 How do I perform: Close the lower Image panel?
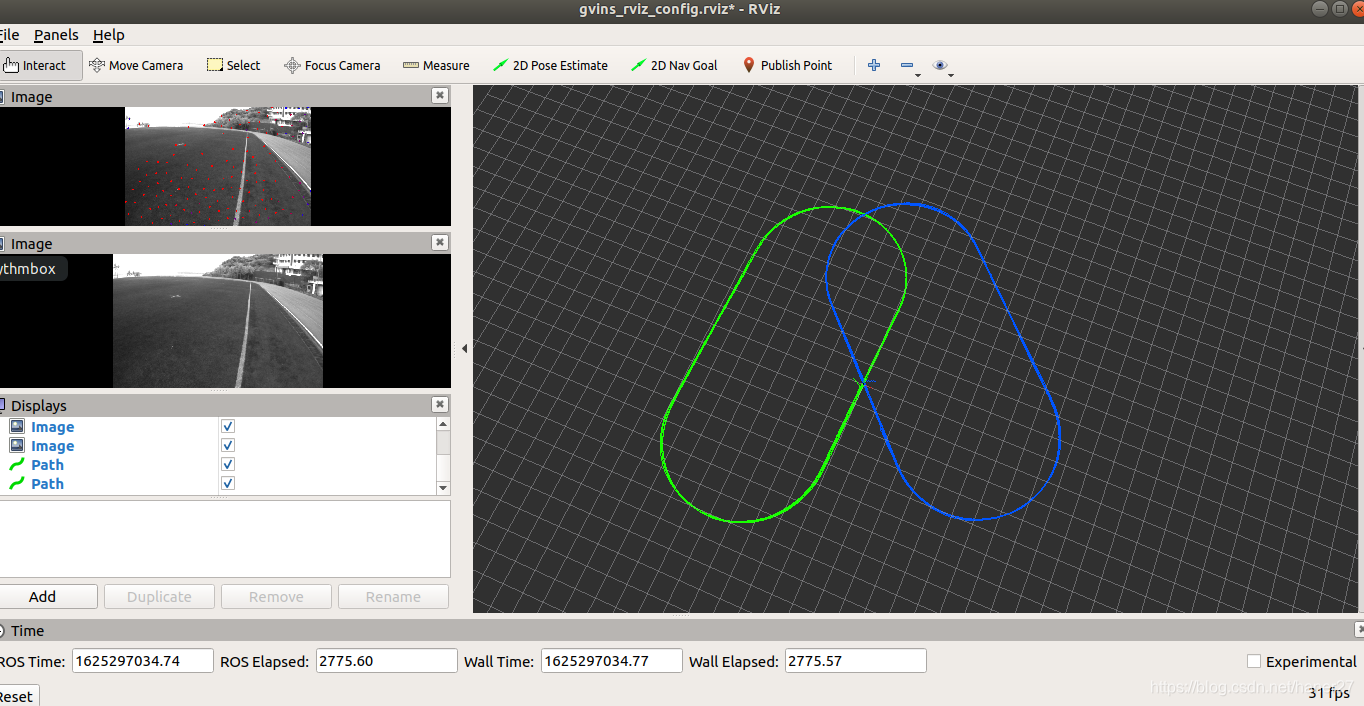coord(440,243)
